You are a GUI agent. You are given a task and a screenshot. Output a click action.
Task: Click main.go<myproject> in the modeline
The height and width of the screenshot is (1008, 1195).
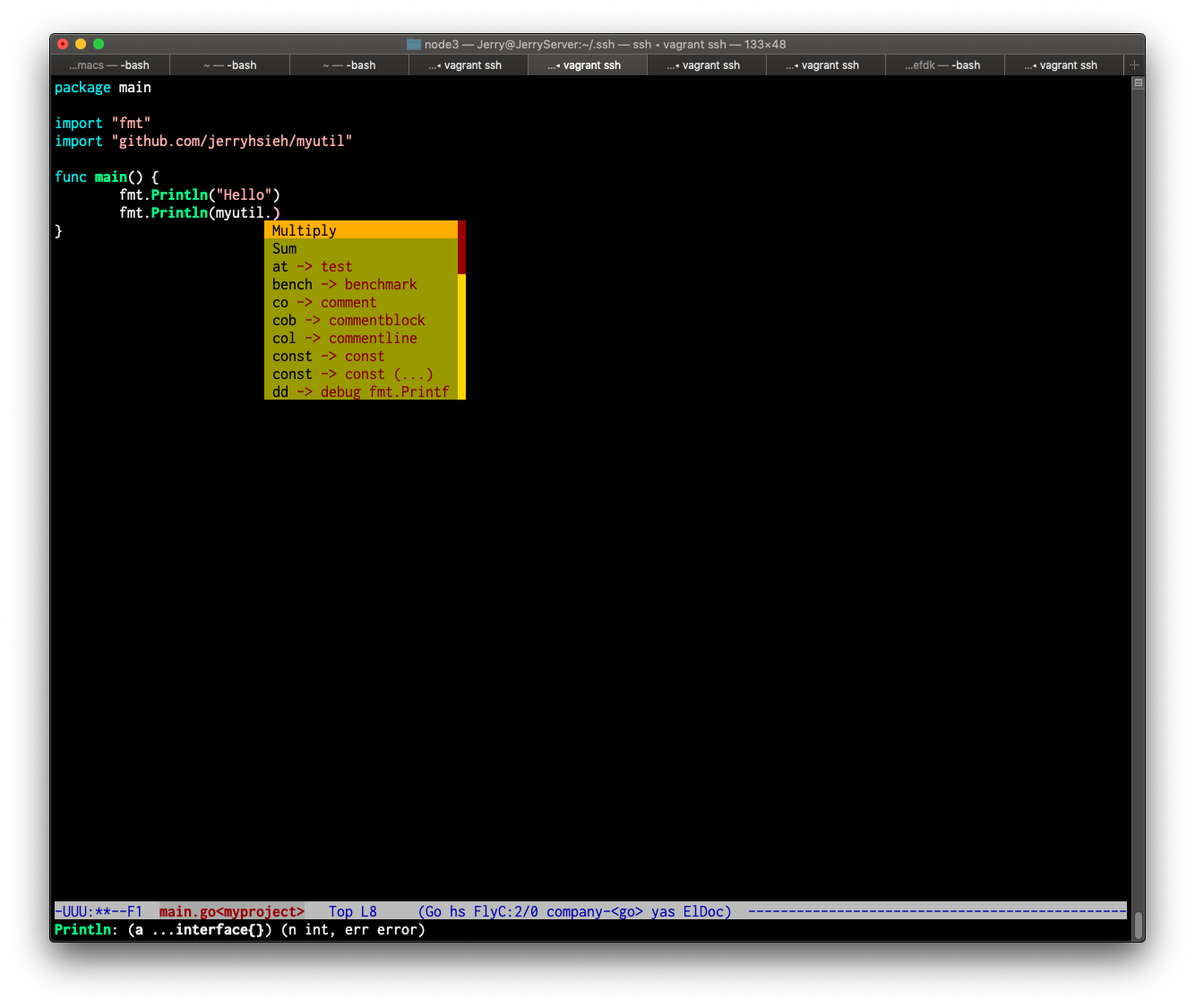click(x=231, y=911)
